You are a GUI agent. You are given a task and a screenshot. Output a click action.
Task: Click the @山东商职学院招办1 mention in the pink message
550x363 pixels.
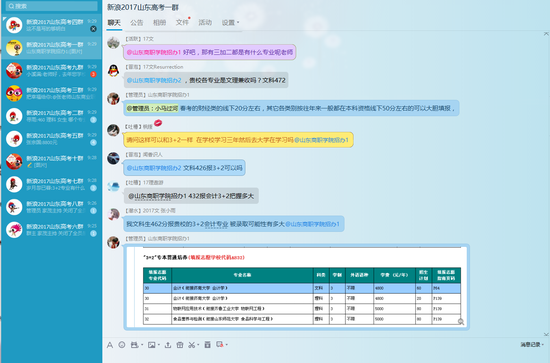(x=154, y=52)
